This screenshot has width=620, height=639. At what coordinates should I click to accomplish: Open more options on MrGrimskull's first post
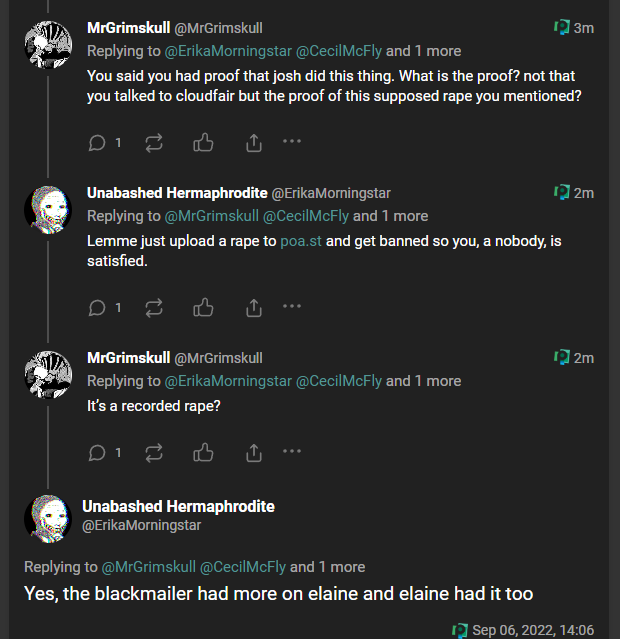pyautogui.click(x=292, y=141)
